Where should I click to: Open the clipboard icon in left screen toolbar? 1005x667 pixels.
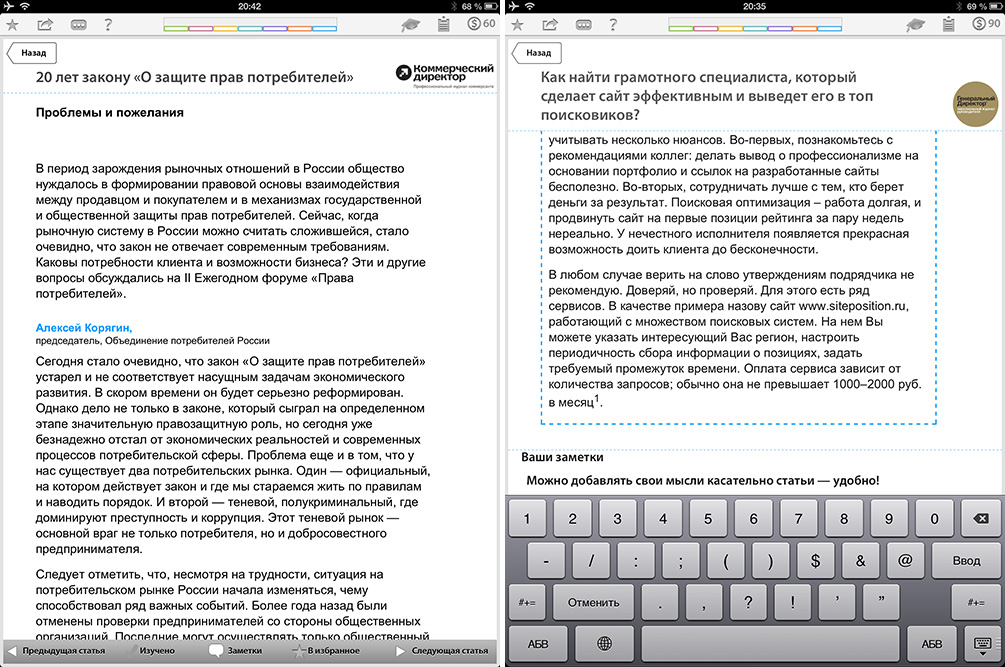444,25
